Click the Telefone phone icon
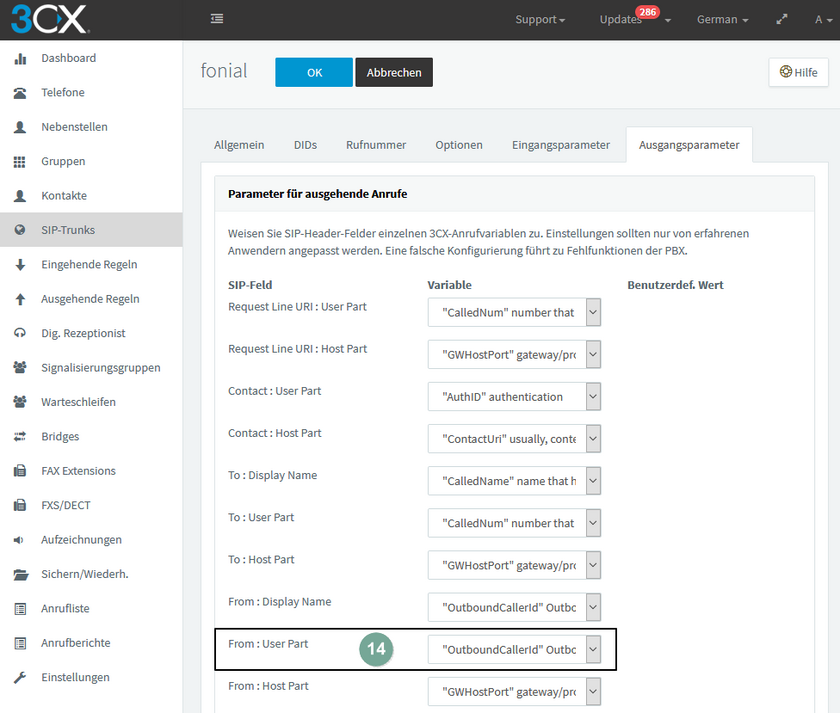The image size is (840, 713). (x=20, y=93)
